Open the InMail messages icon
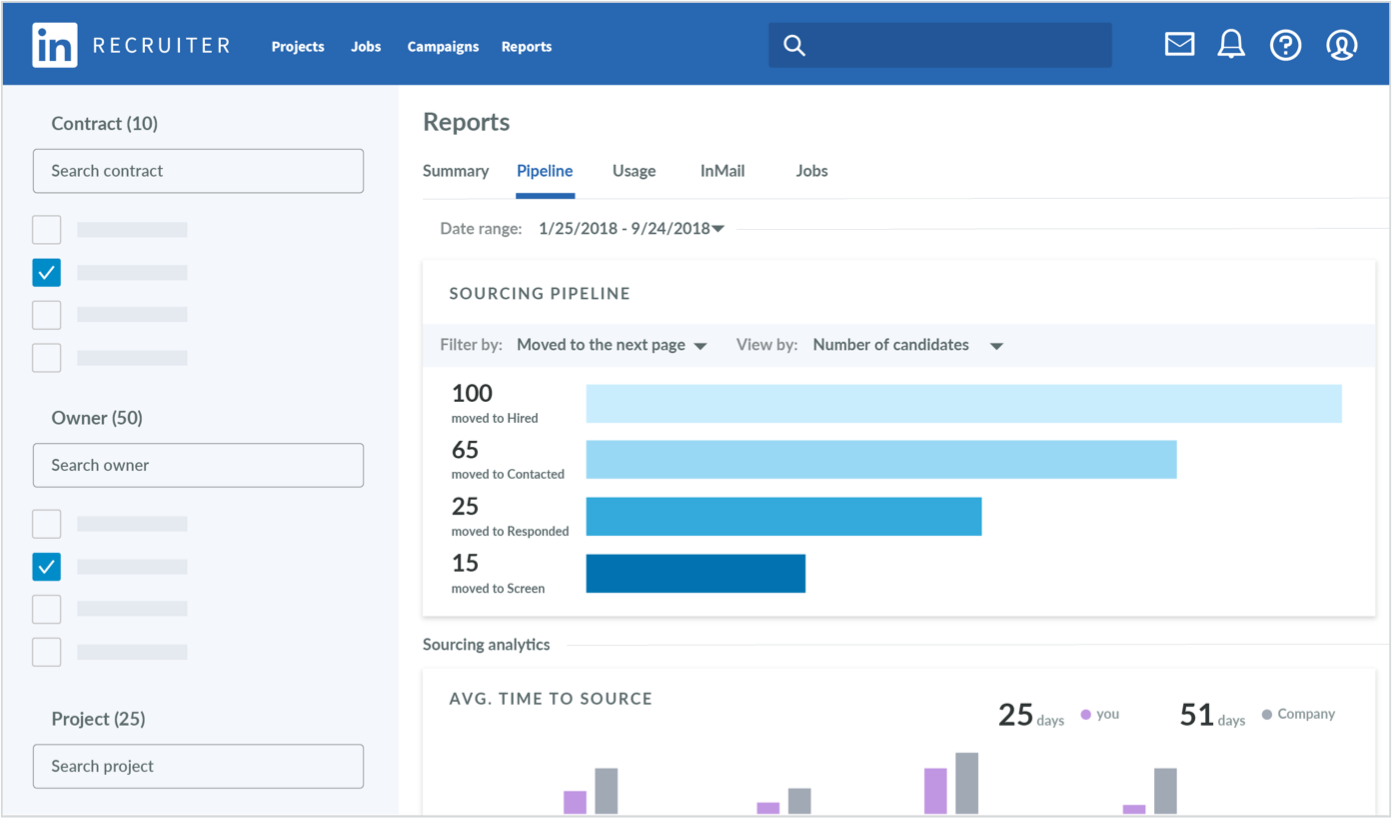Image resolution: width=1392 pixels, height=818 pixels. [1179, 44]
